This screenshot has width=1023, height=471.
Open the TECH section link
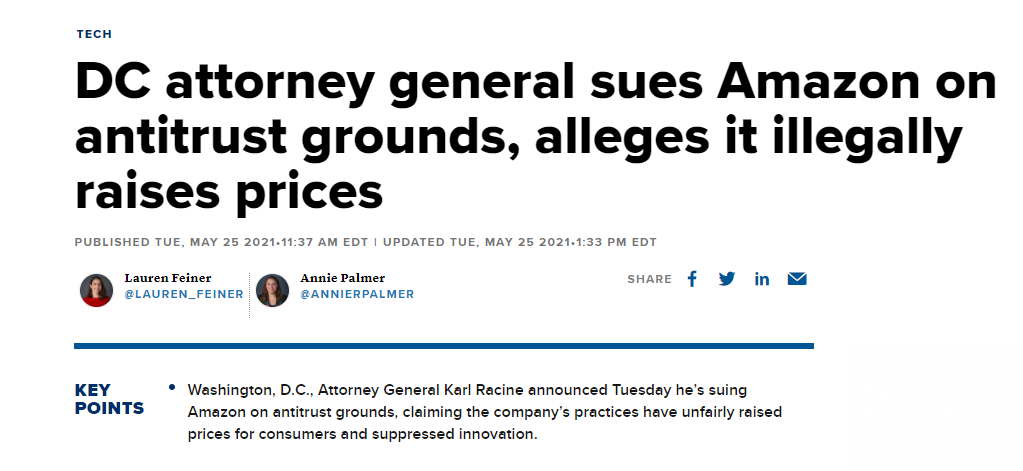pos(94,34)
